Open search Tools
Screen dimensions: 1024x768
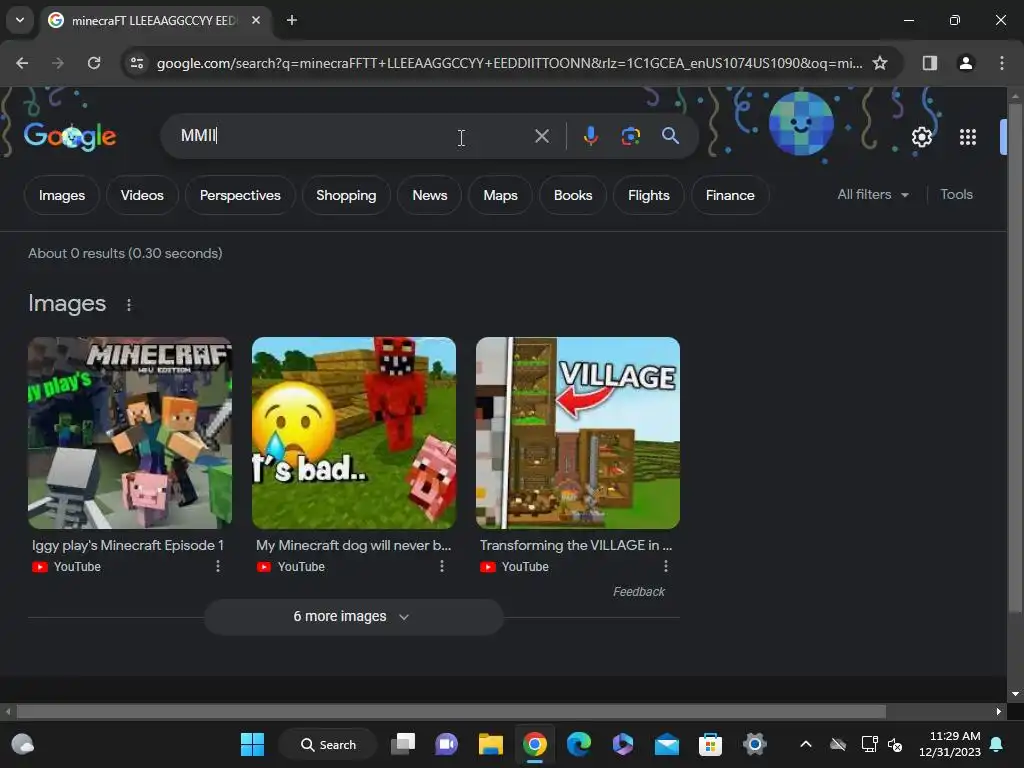[956, 195]
